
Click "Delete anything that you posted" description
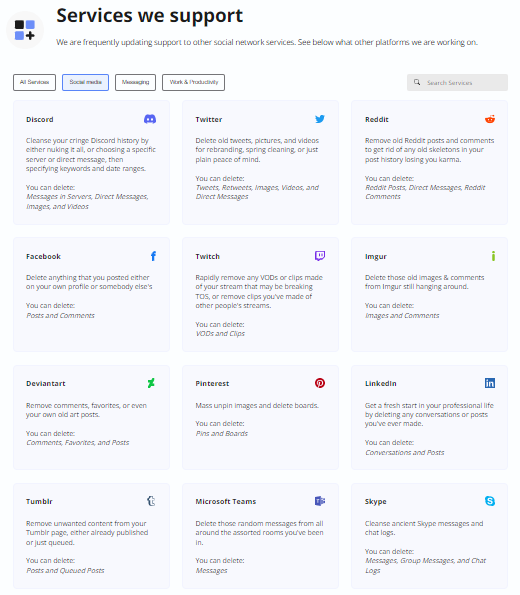tap(89, 282)
